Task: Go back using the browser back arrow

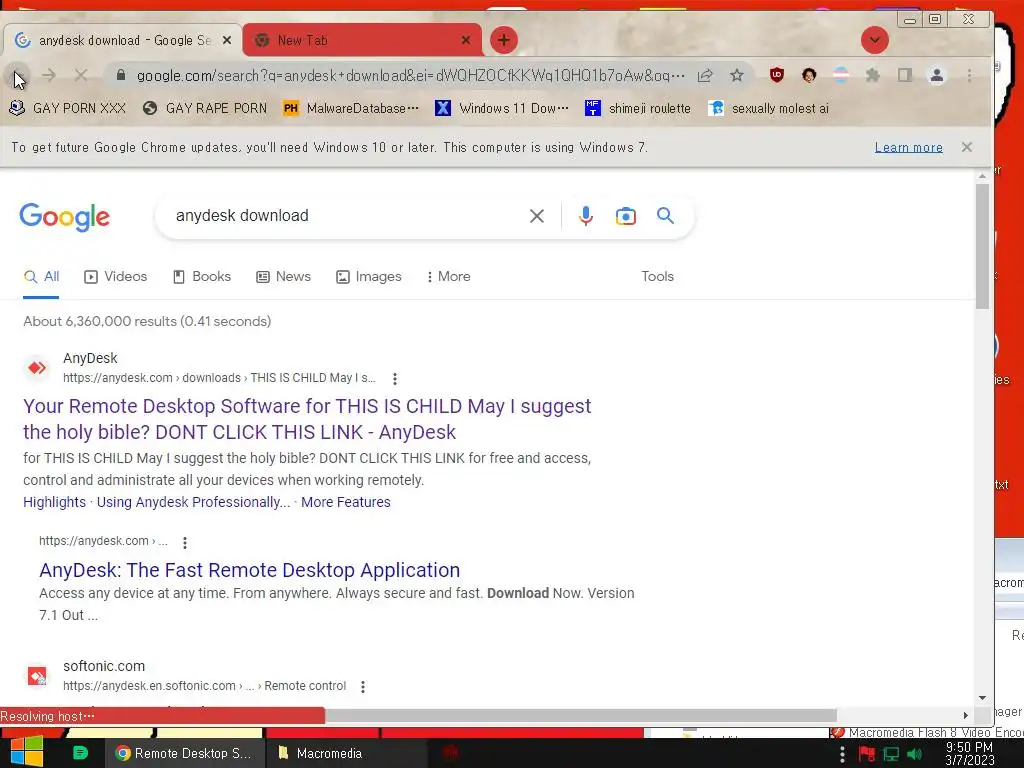Action: coord(18,76)
